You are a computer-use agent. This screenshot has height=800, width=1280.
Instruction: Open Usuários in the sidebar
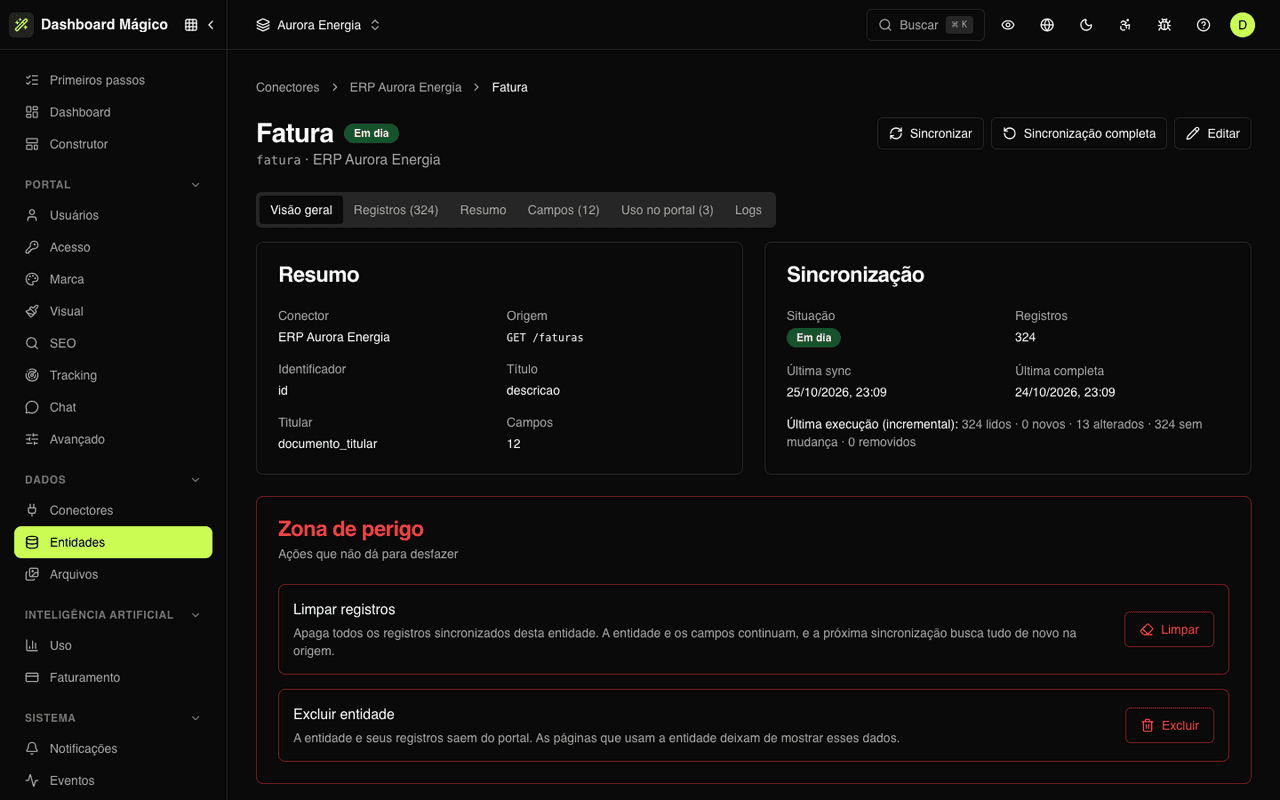(113, 215)
